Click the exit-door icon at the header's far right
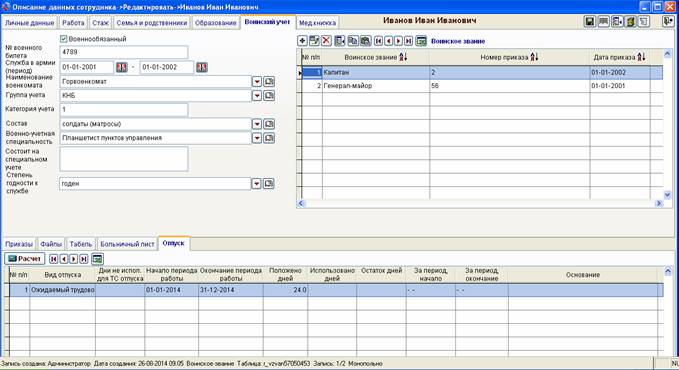 click(x=668, y=21)
